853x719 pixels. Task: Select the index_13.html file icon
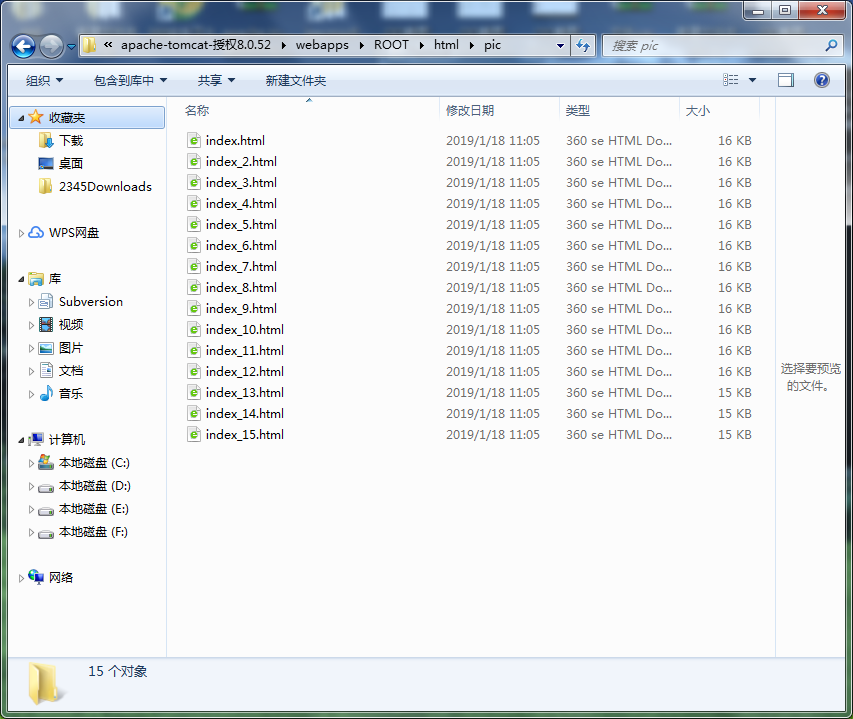point(194,393)
